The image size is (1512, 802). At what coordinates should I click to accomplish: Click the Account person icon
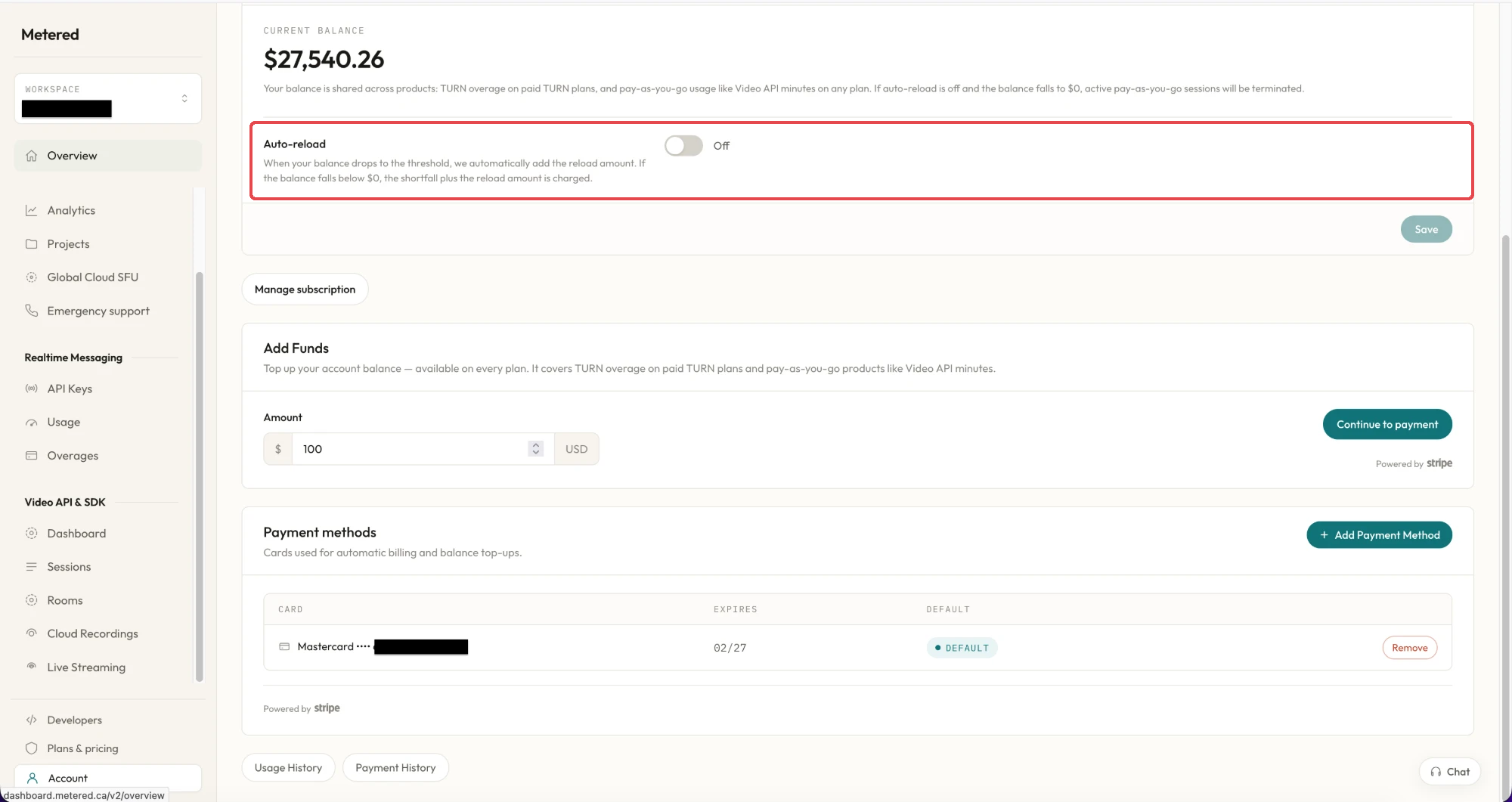33,778
